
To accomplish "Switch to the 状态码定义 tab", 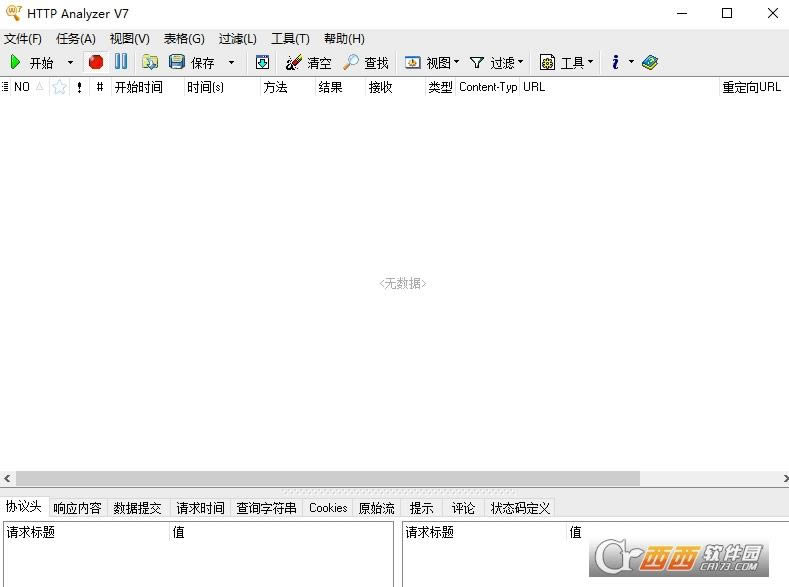I will point(520,508).
